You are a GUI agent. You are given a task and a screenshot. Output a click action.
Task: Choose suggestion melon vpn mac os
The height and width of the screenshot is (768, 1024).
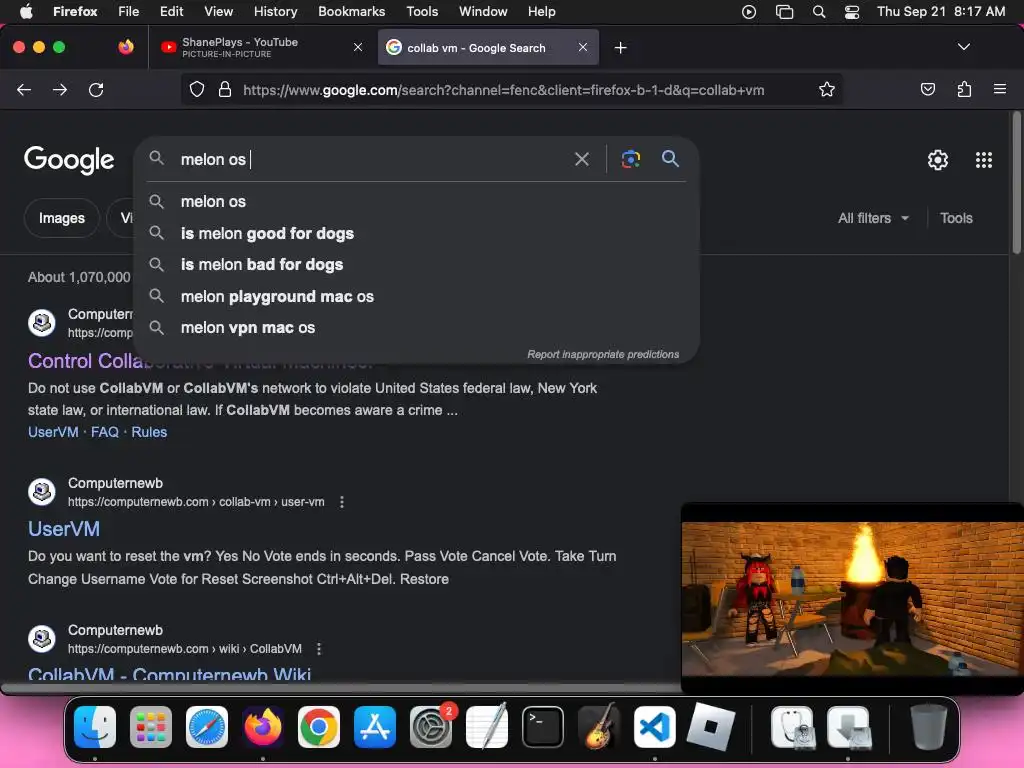point(416,327)
